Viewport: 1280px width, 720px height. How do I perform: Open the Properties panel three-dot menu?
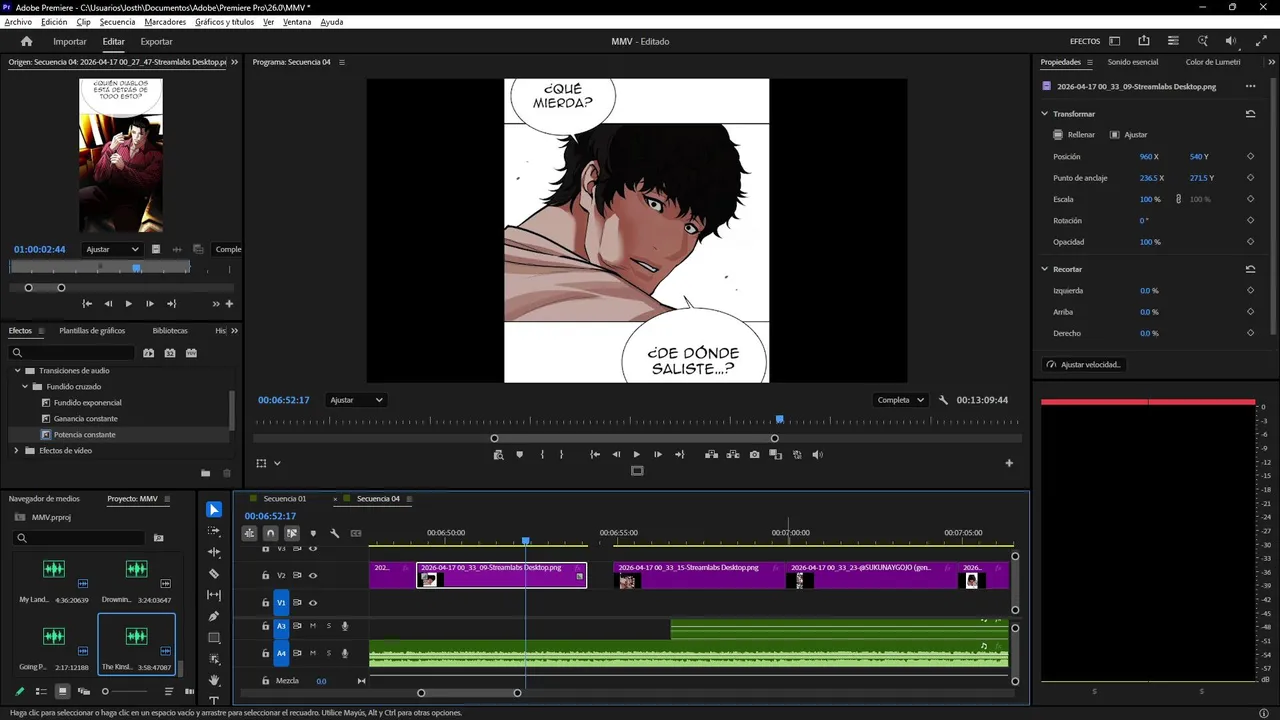[1250, 87]
